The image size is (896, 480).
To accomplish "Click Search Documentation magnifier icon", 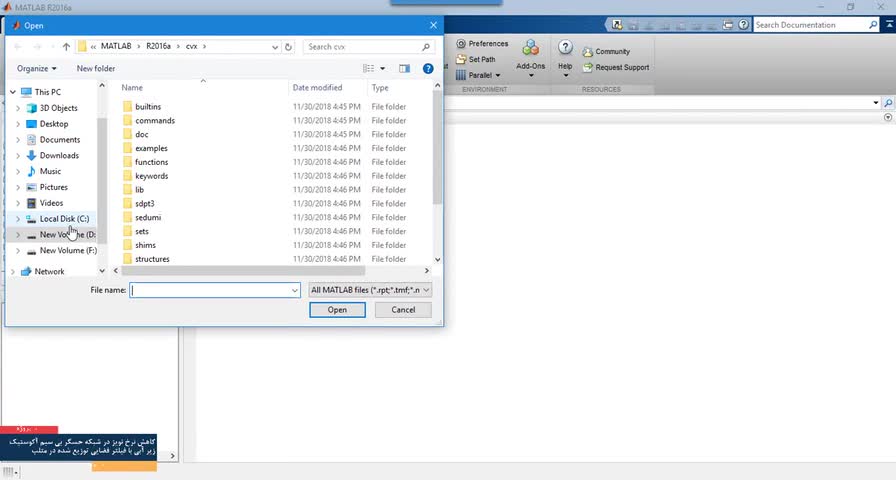I will pyautogui.click(x=873, y=25).
